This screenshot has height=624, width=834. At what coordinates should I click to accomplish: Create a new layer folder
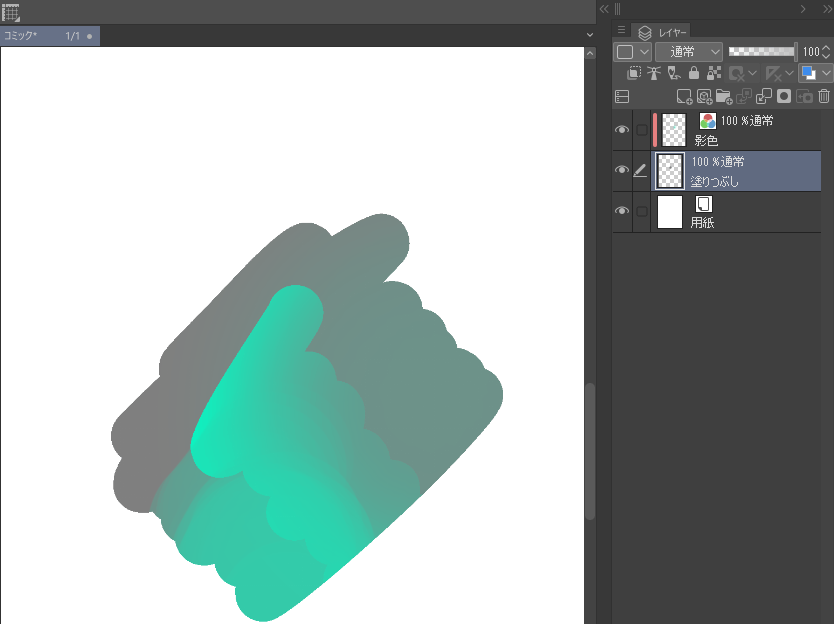pyautogui.click(x=724, y=96)
